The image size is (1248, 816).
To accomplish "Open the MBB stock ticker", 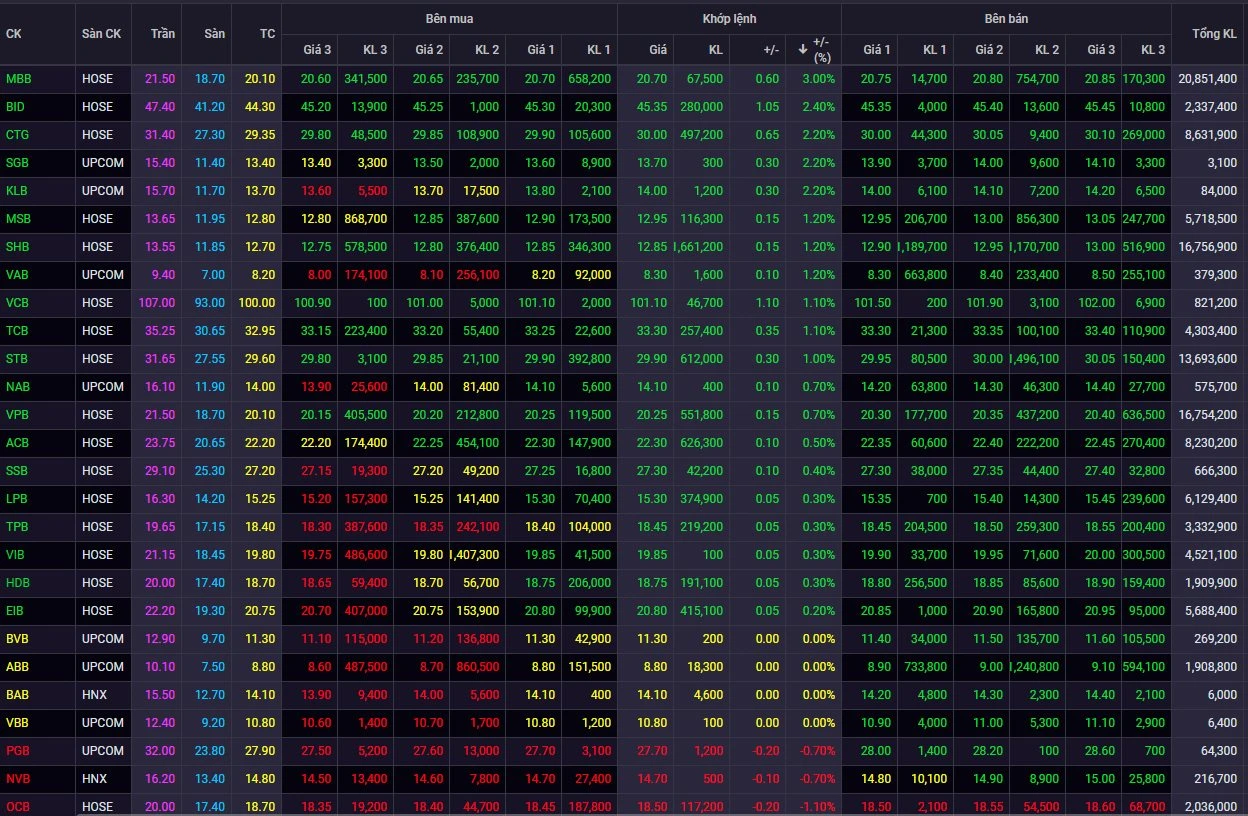I will (18, 78).
